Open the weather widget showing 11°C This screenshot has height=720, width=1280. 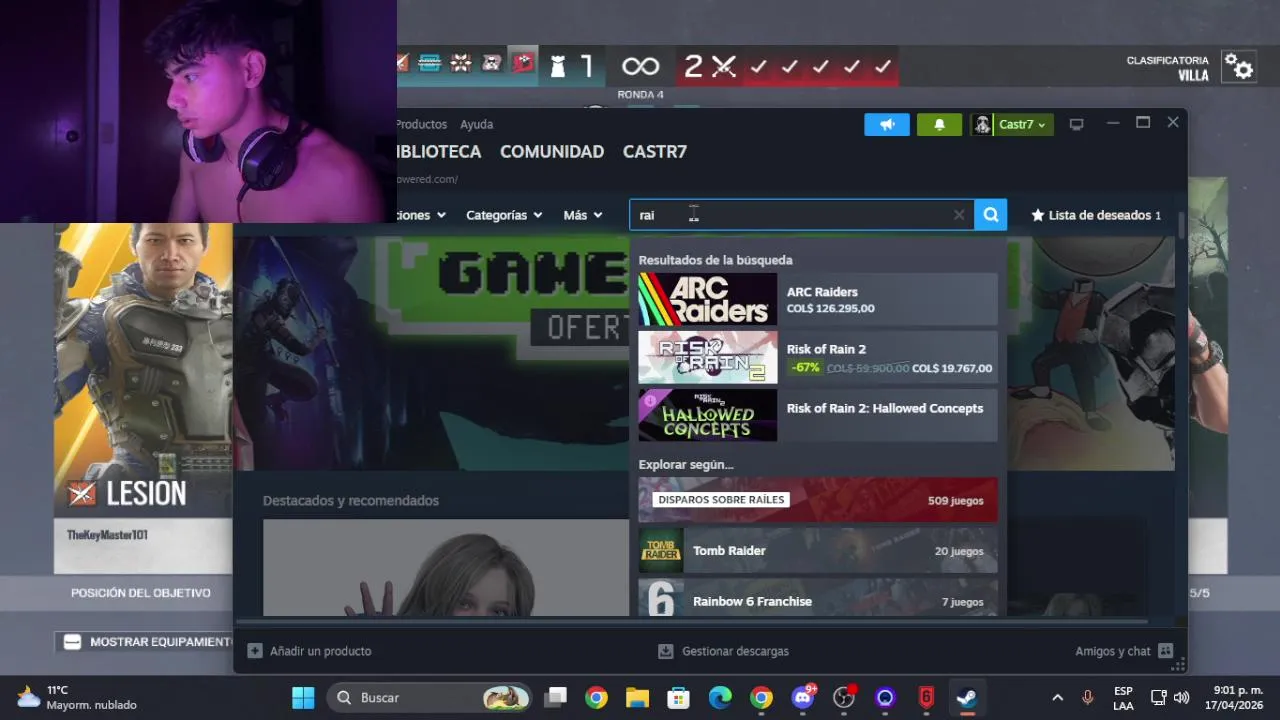click(x=76, y=697)
